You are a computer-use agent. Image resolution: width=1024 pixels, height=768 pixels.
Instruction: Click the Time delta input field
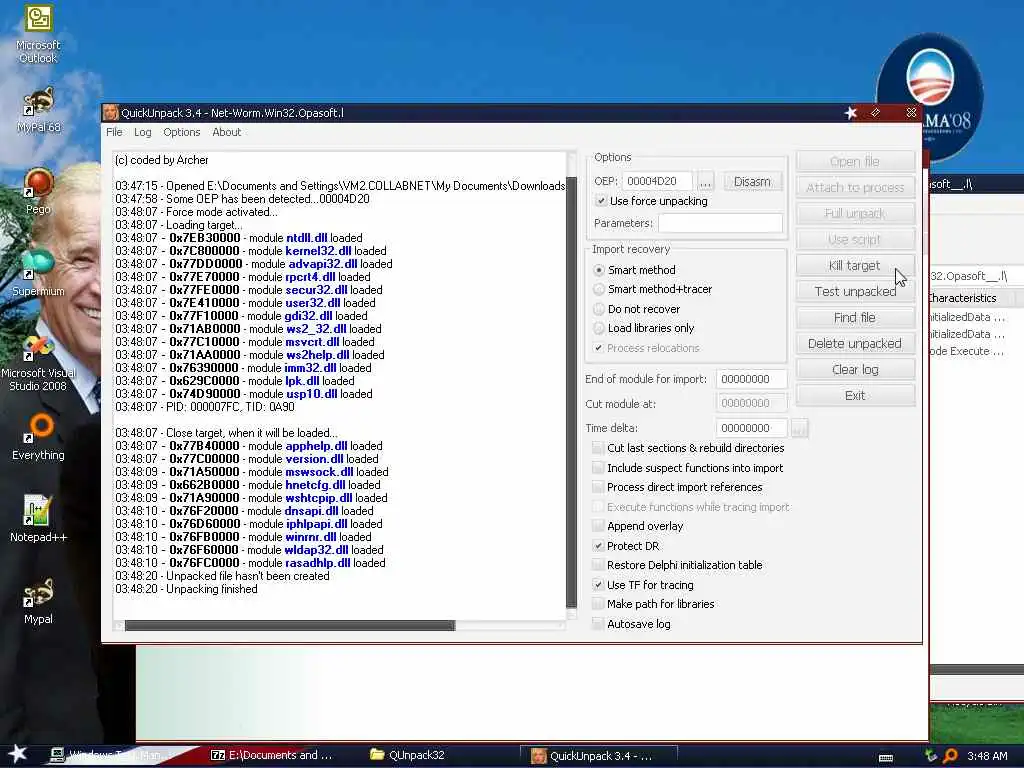click(751, 428)
